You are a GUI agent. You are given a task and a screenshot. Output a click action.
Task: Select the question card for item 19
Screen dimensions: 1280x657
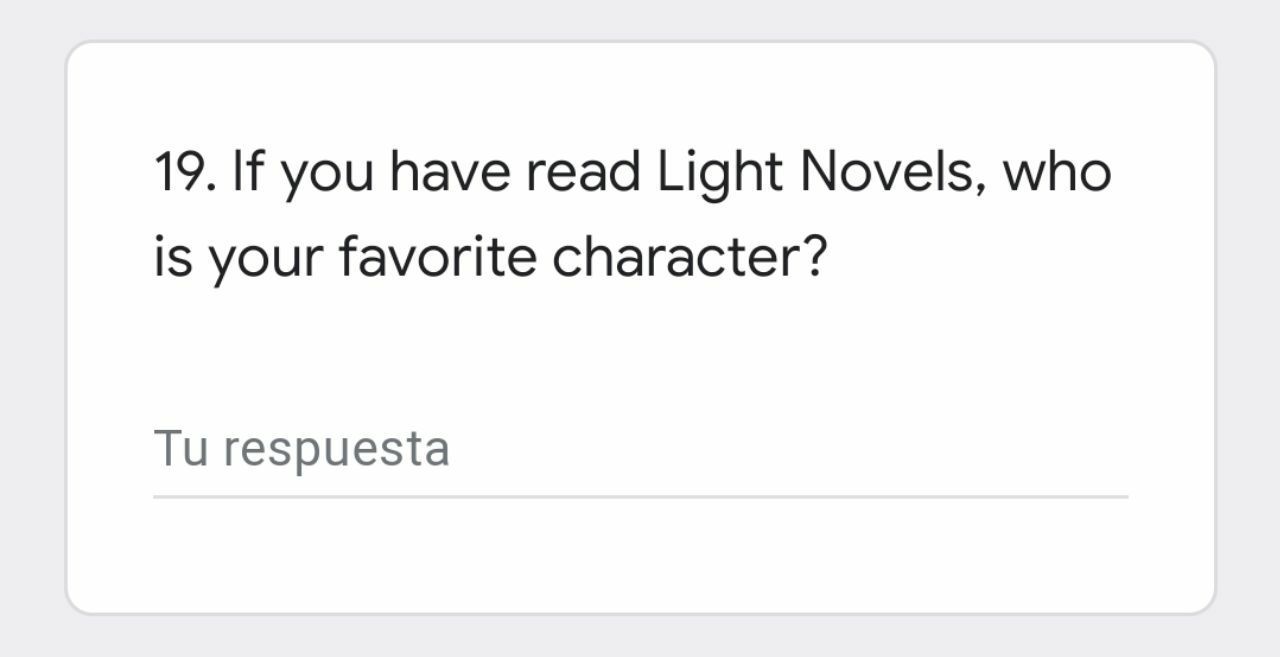640,325
